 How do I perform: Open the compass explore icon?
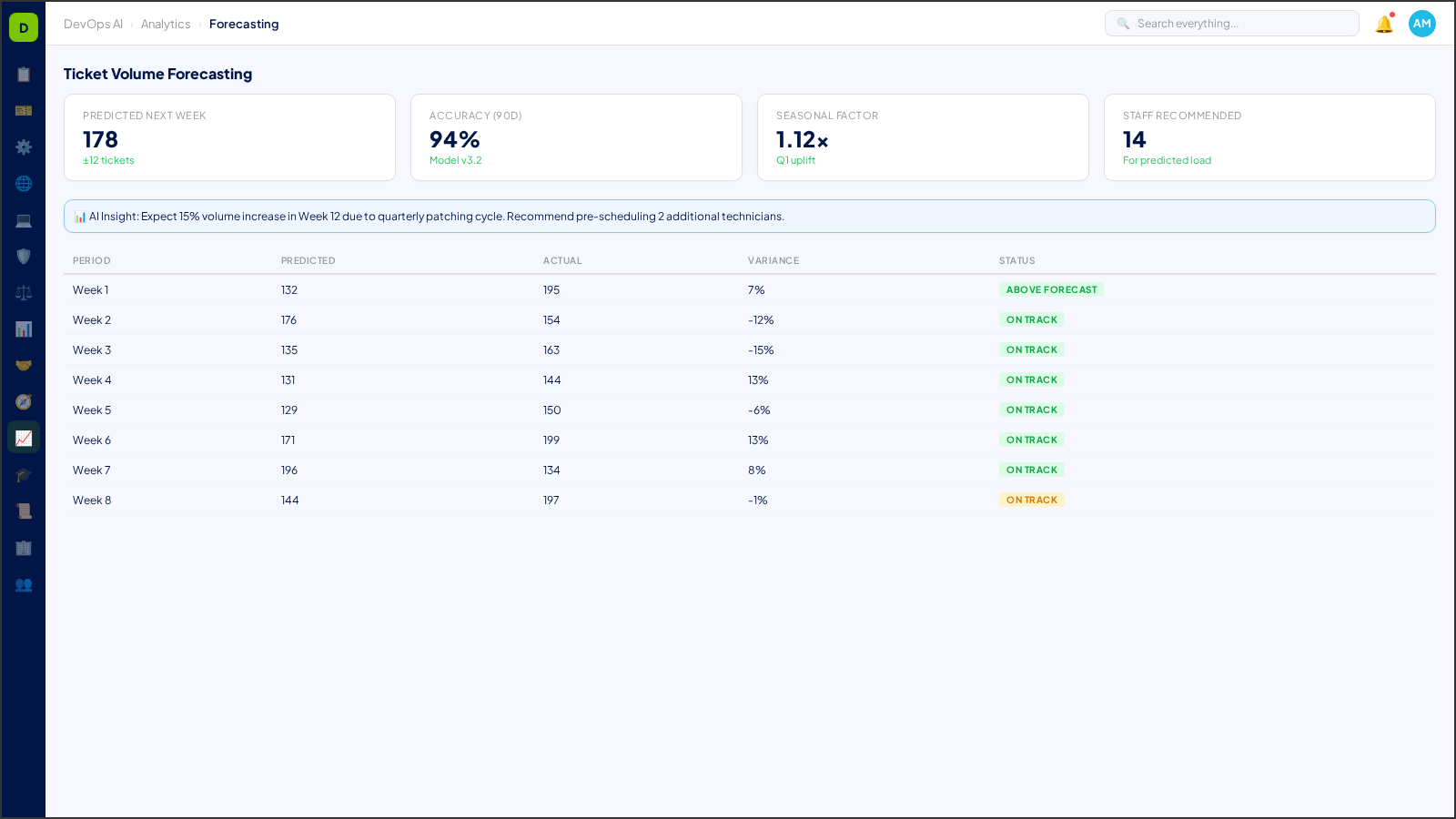click(x=24, y=401)
